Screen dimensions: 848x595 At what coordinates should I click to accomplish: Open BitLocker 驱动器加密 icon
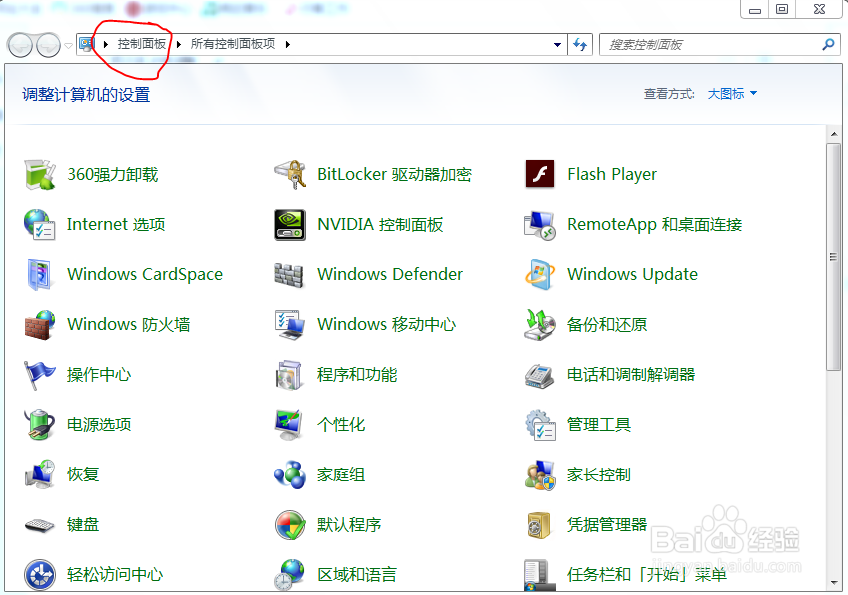coord(290,175)
